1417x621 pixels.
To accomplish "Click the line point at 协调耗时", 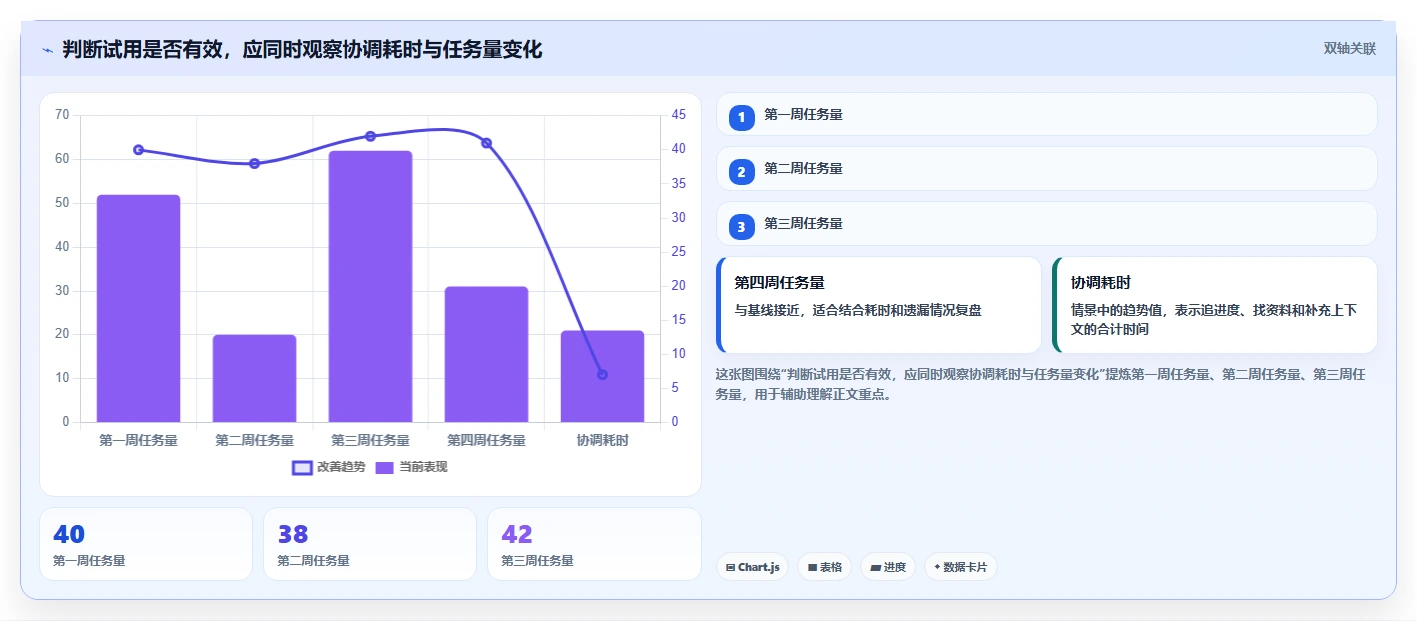I will click(x=602, y=375).
